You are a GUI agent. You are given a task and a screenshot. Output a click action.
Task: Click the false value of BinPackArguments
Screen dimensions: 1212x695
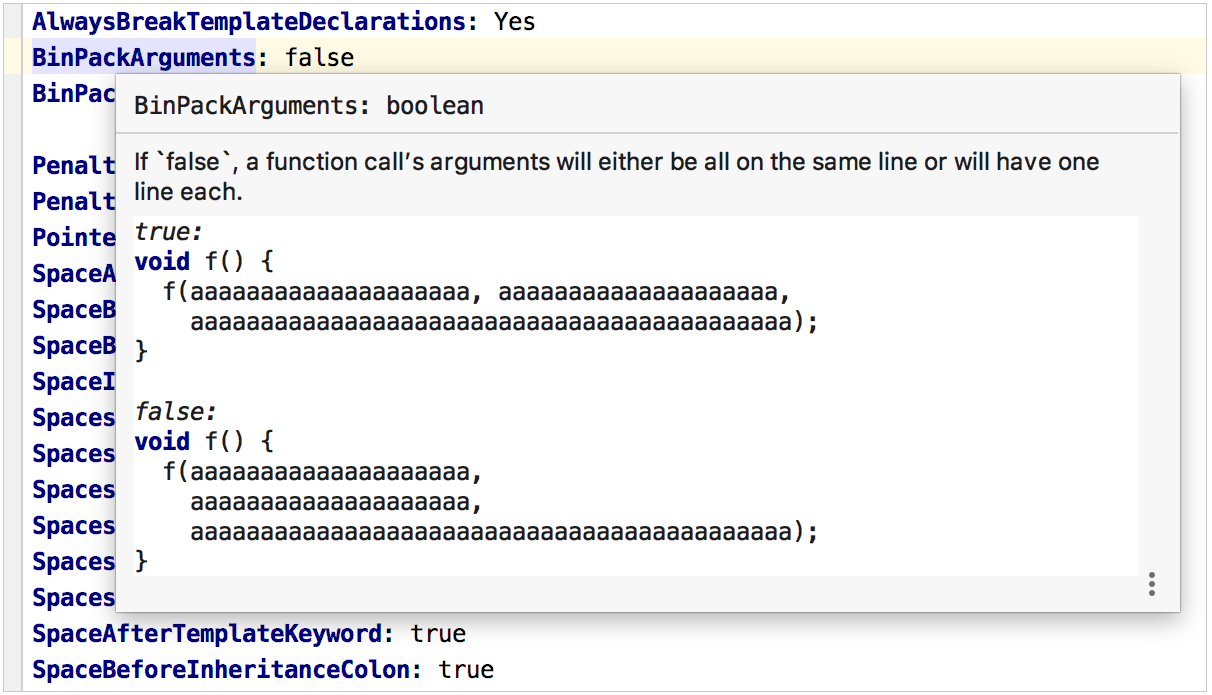click(320, 57)
